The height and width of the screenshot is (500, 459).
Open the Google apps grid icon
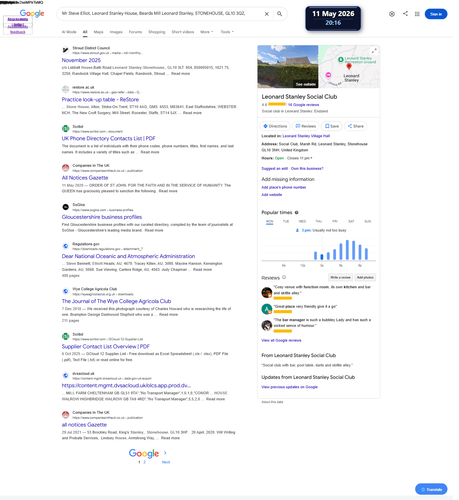[417, 14]
